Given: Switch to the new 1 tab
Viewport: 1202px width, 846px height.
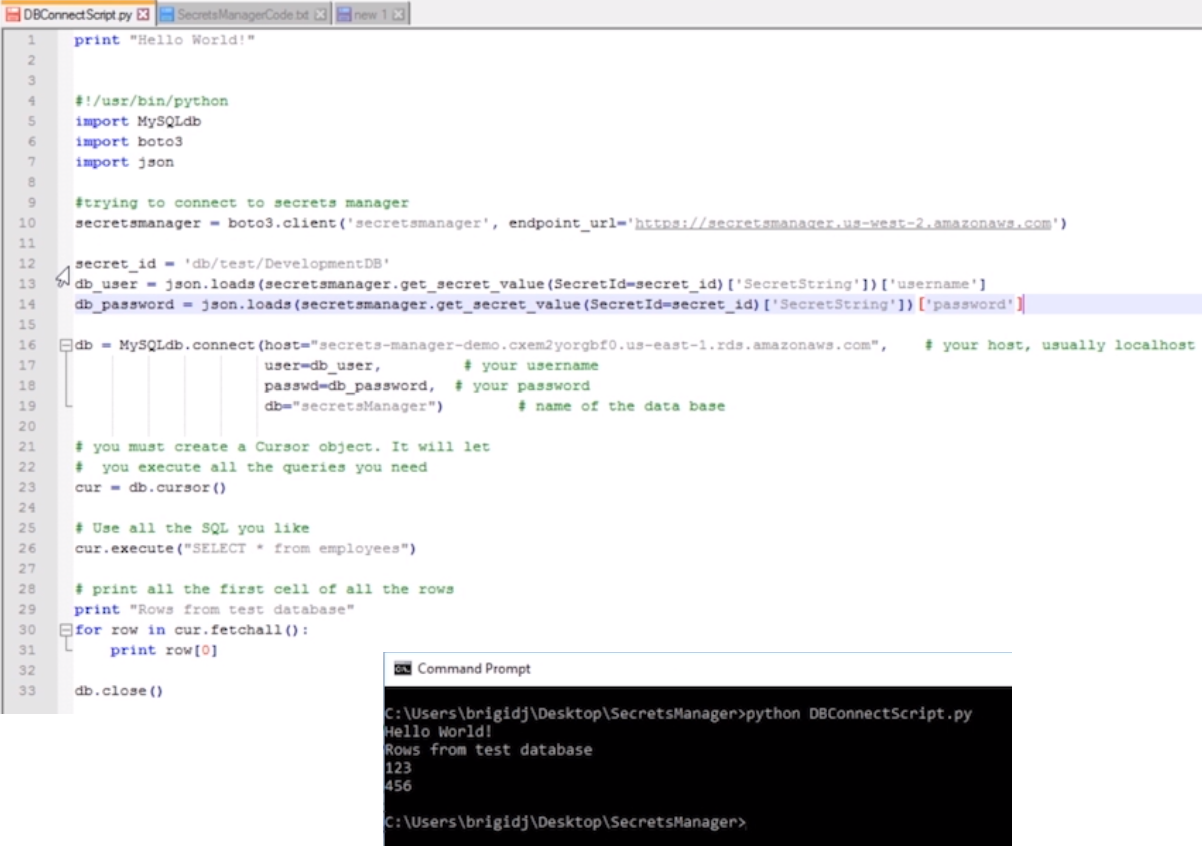Looking at the screenshot, I should coord(370,14).
